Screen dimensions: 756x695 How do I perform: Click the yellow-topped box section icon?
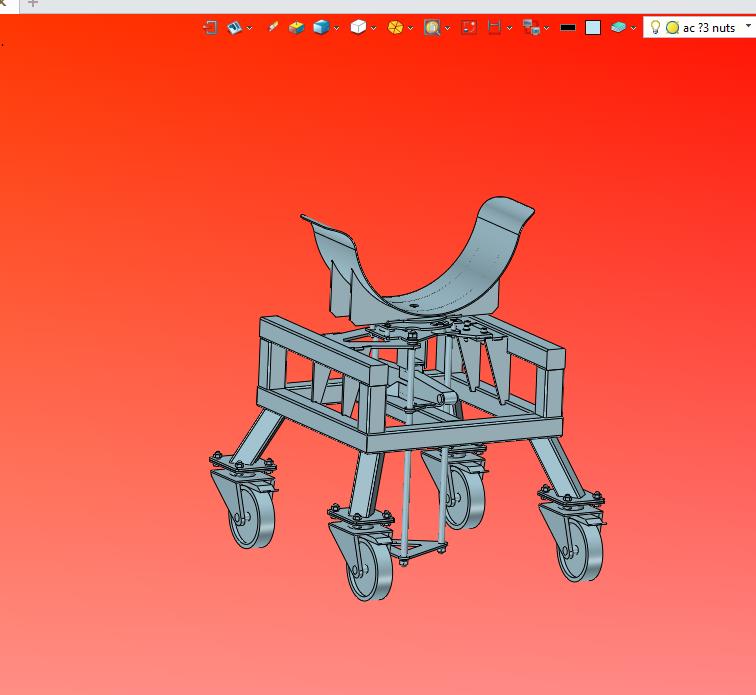tap(296, 27)
